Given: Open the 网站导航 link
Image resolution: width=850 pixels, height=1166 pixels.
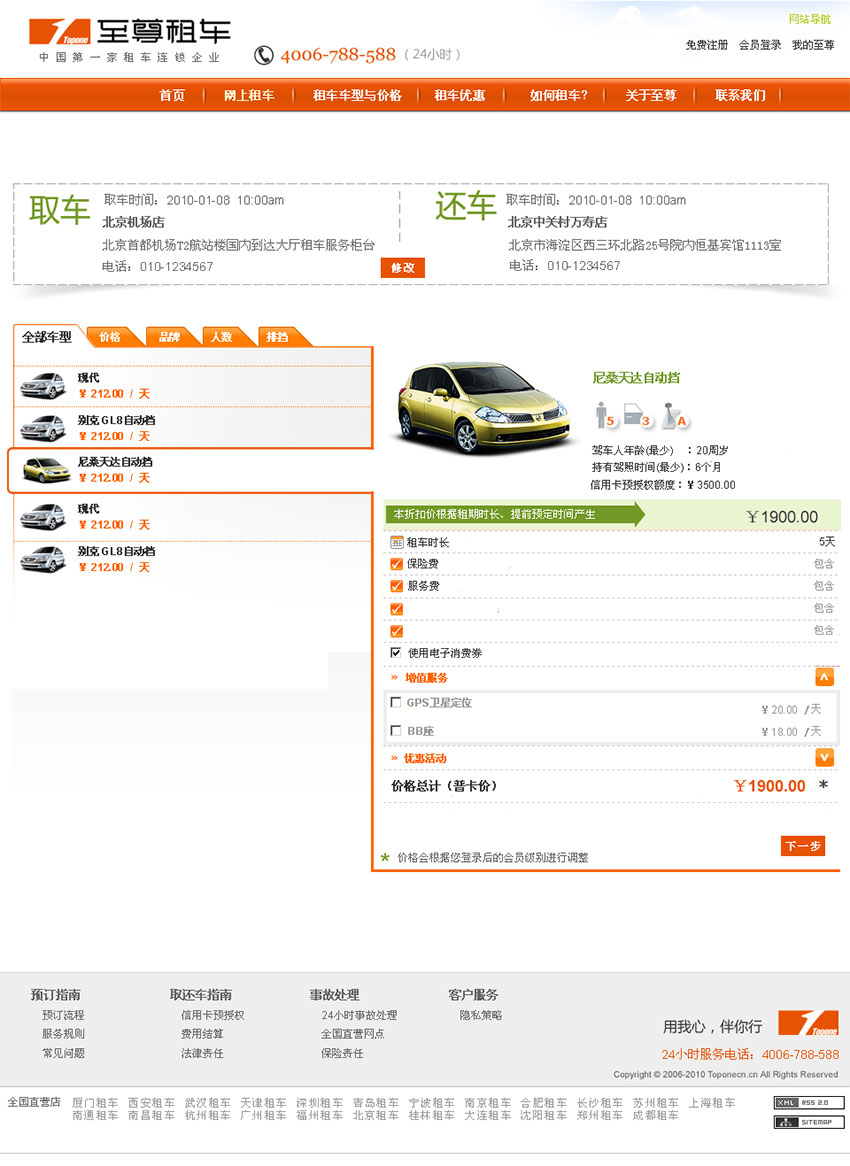Looking at the screenshot, I should 810,19.
